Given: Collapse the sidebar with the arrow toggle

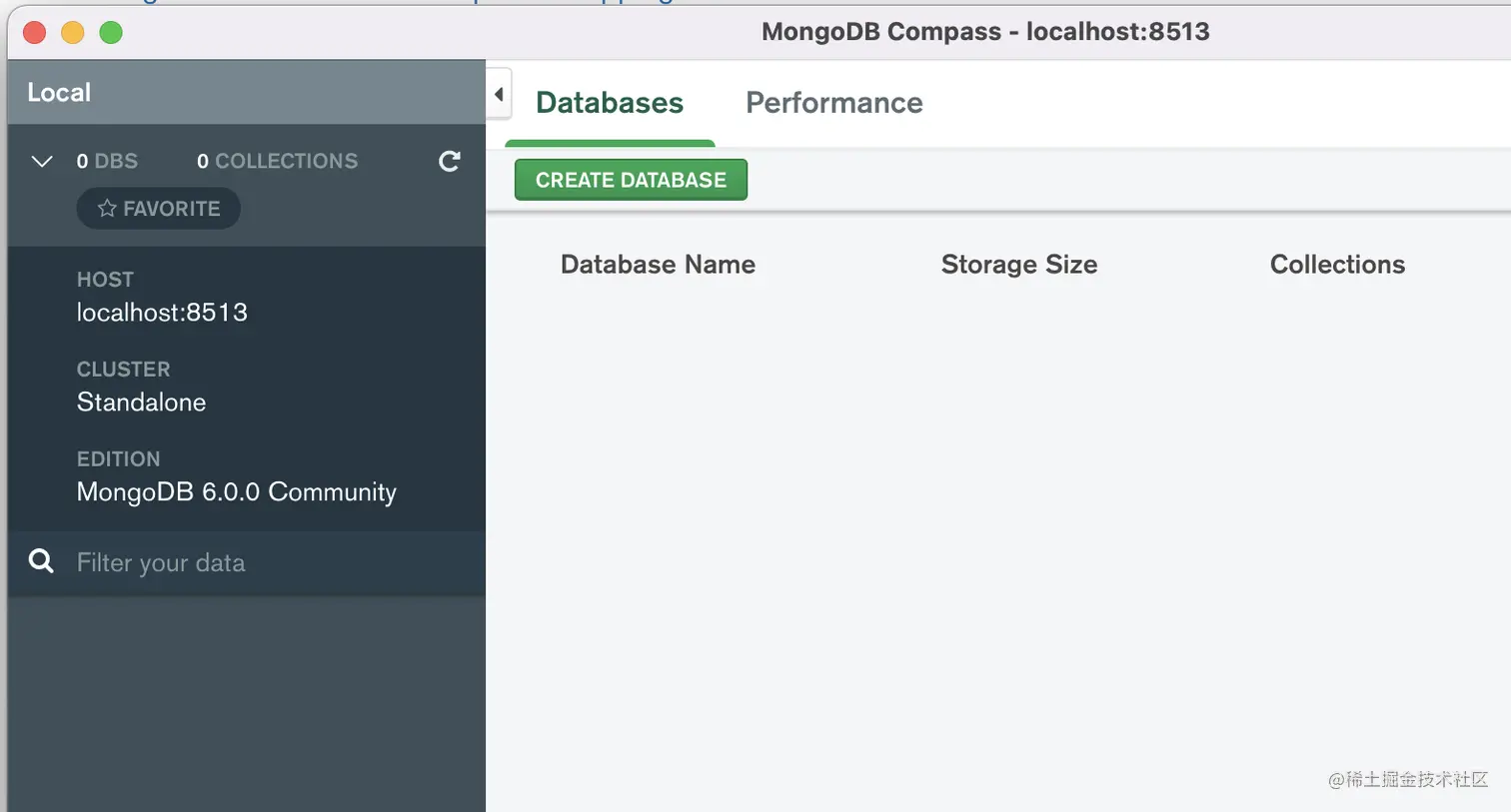Looking at the screenshot, I should tap(499, 95).
